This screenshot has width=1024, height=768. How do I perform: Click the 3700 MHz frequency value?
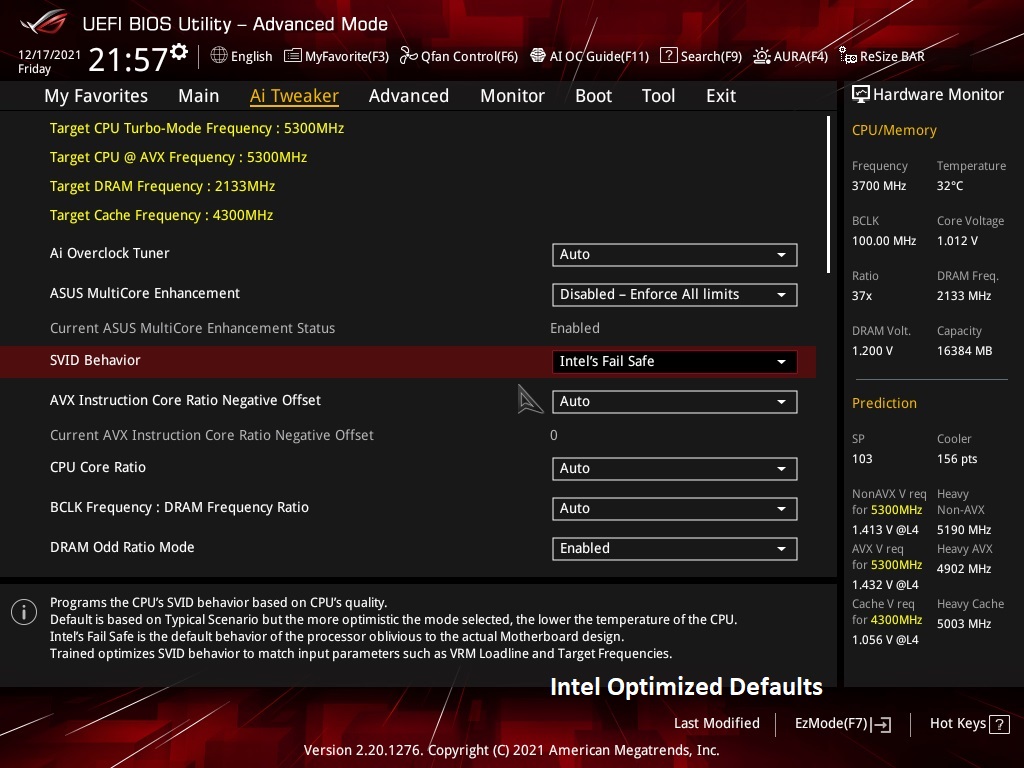click(879, 186)
